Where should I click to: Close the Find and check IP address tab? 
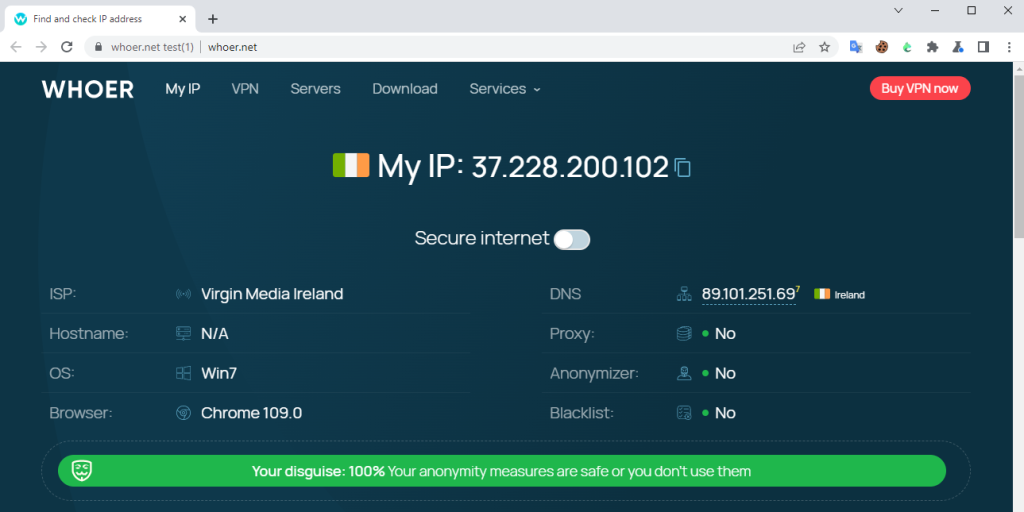coord(182,19)
